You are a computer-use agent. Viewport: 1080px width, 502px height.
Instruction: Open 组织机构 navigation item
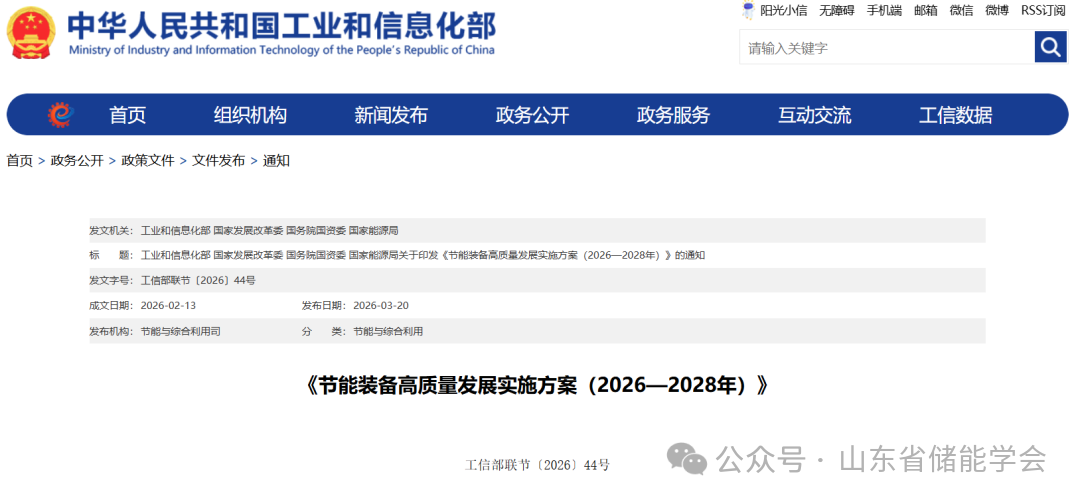[x=250, y=115]
